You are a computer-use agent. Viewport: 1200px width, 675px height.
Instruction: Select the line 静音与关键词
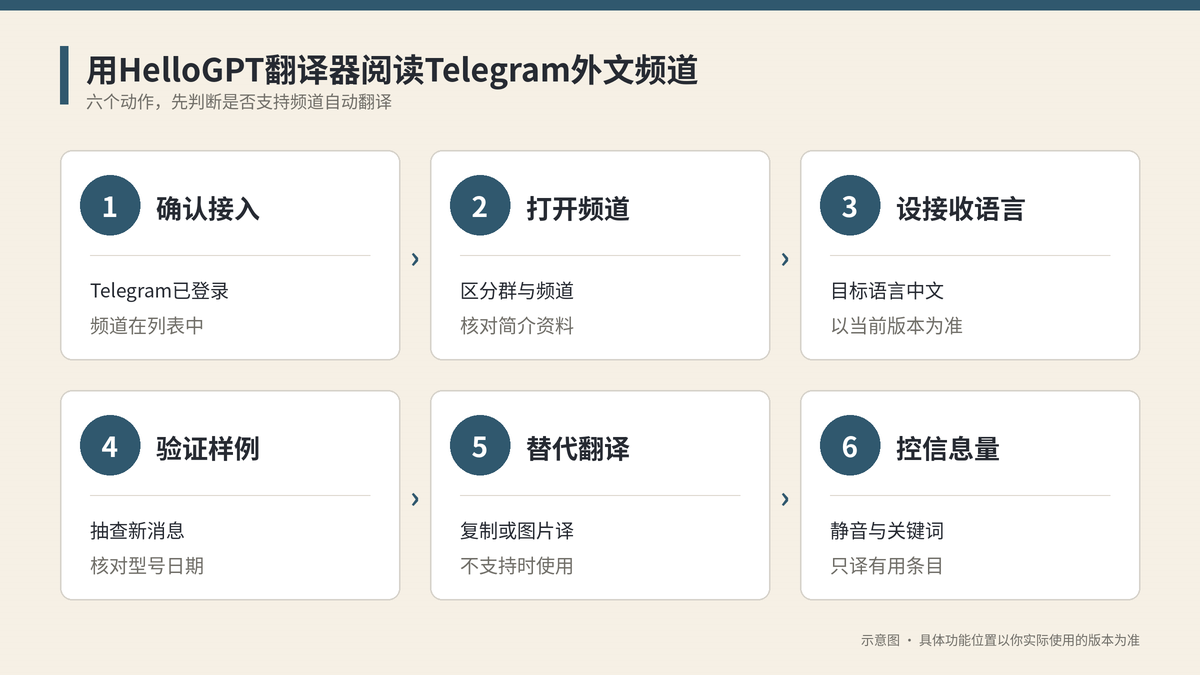point(887,531)
